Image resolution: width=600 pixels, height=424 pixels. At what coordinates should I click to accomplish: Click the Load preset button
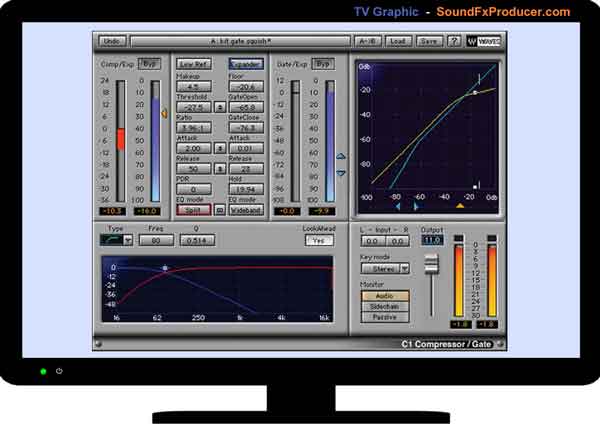coord(398,41)
